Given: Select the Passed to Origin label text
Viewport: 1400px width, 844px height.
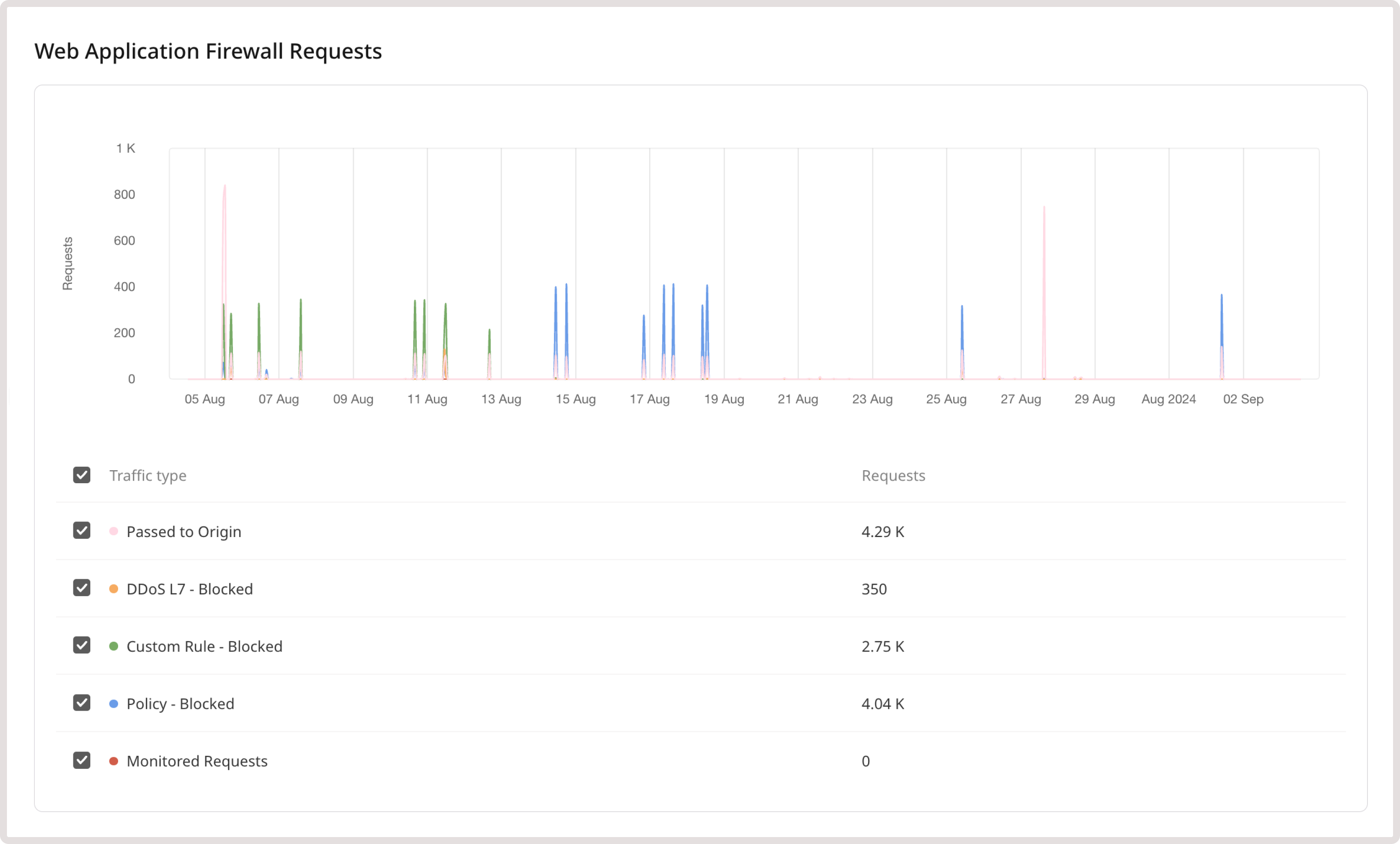Looking at the screenshot, I should 183,531.
